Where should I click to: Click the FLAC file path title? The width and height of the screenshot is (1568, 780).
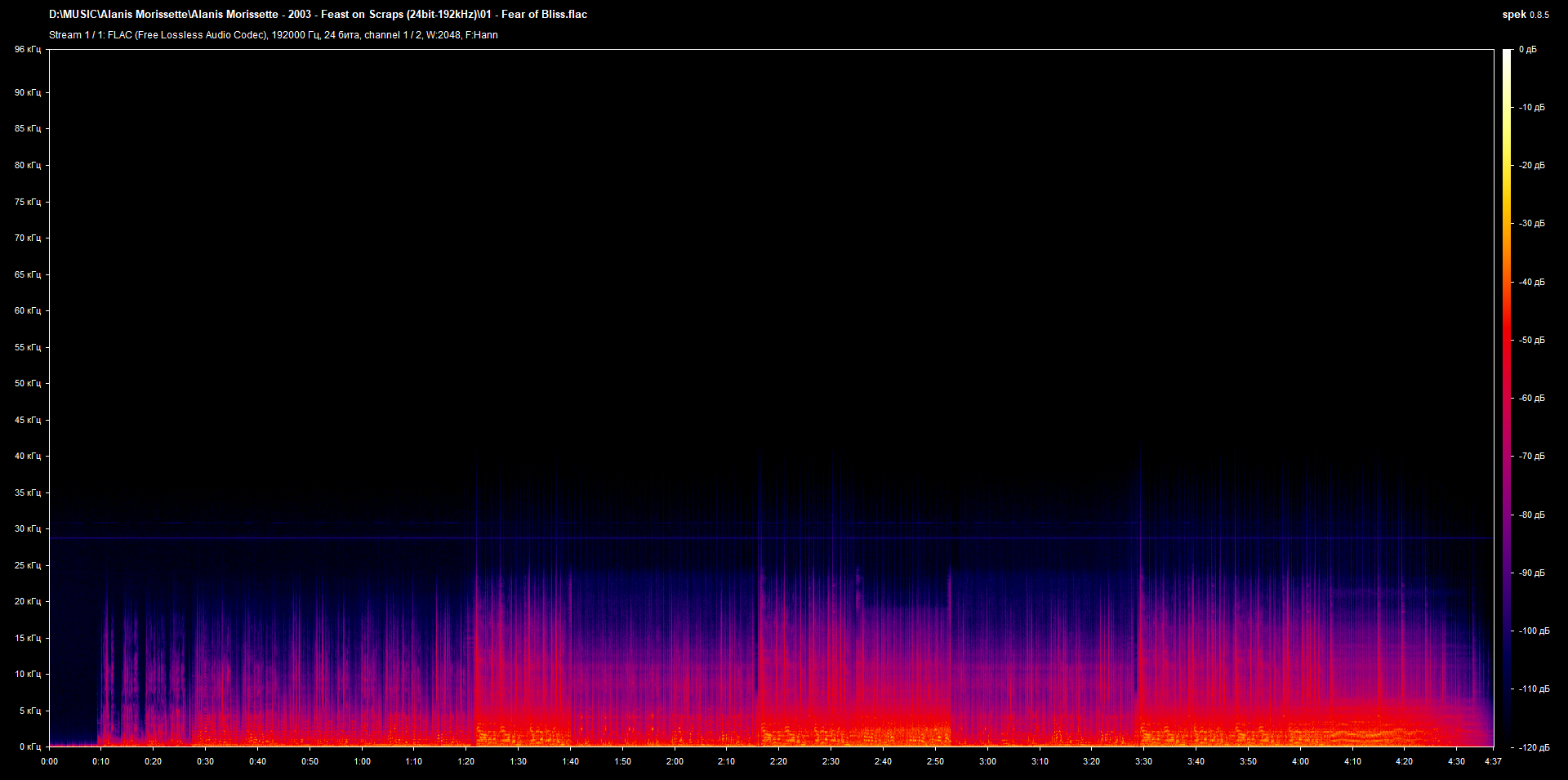point(318,14)
